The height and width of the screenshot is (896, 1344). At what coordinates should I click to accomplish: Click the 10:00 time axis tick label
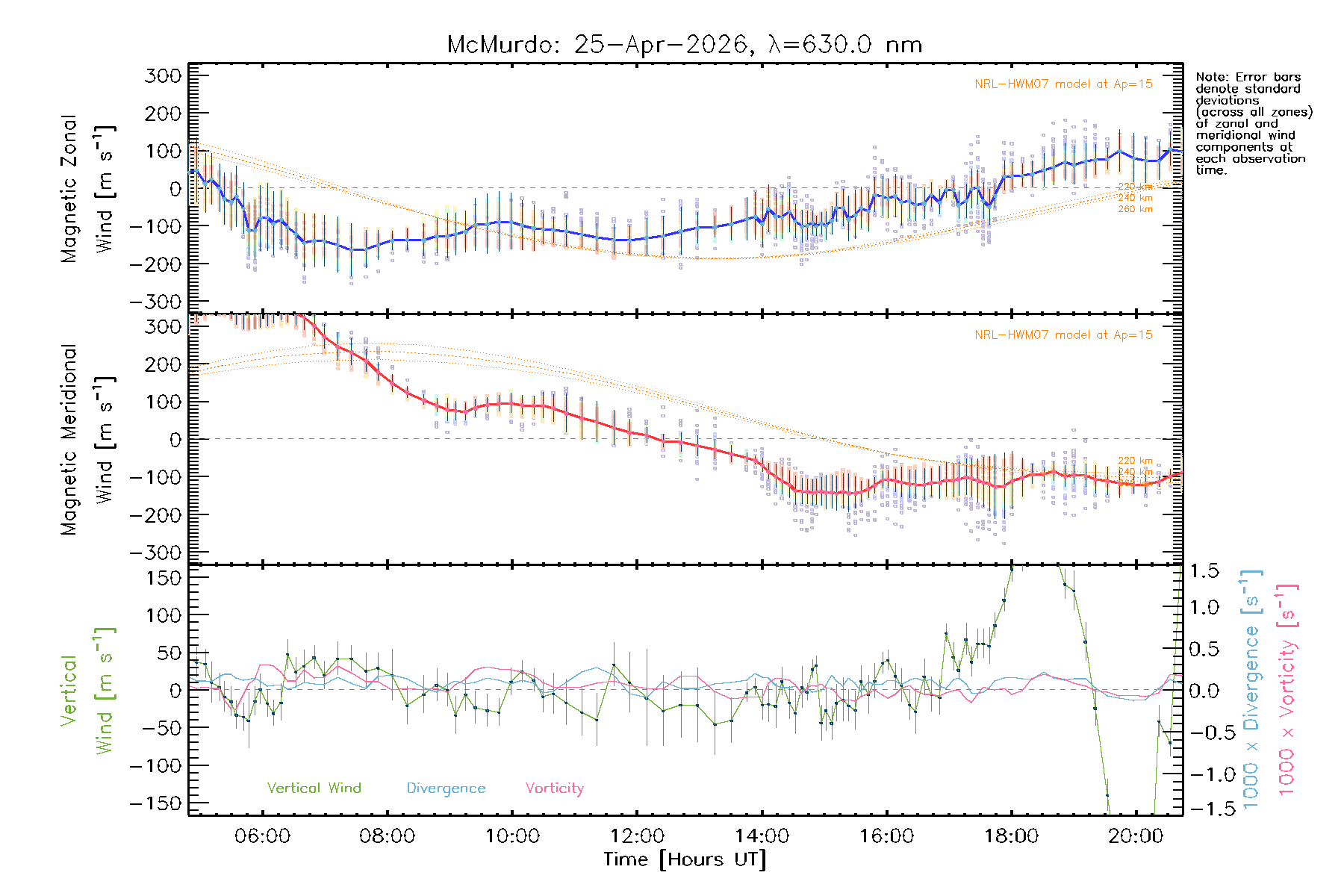pyautogui.click(x=512, y=836)
